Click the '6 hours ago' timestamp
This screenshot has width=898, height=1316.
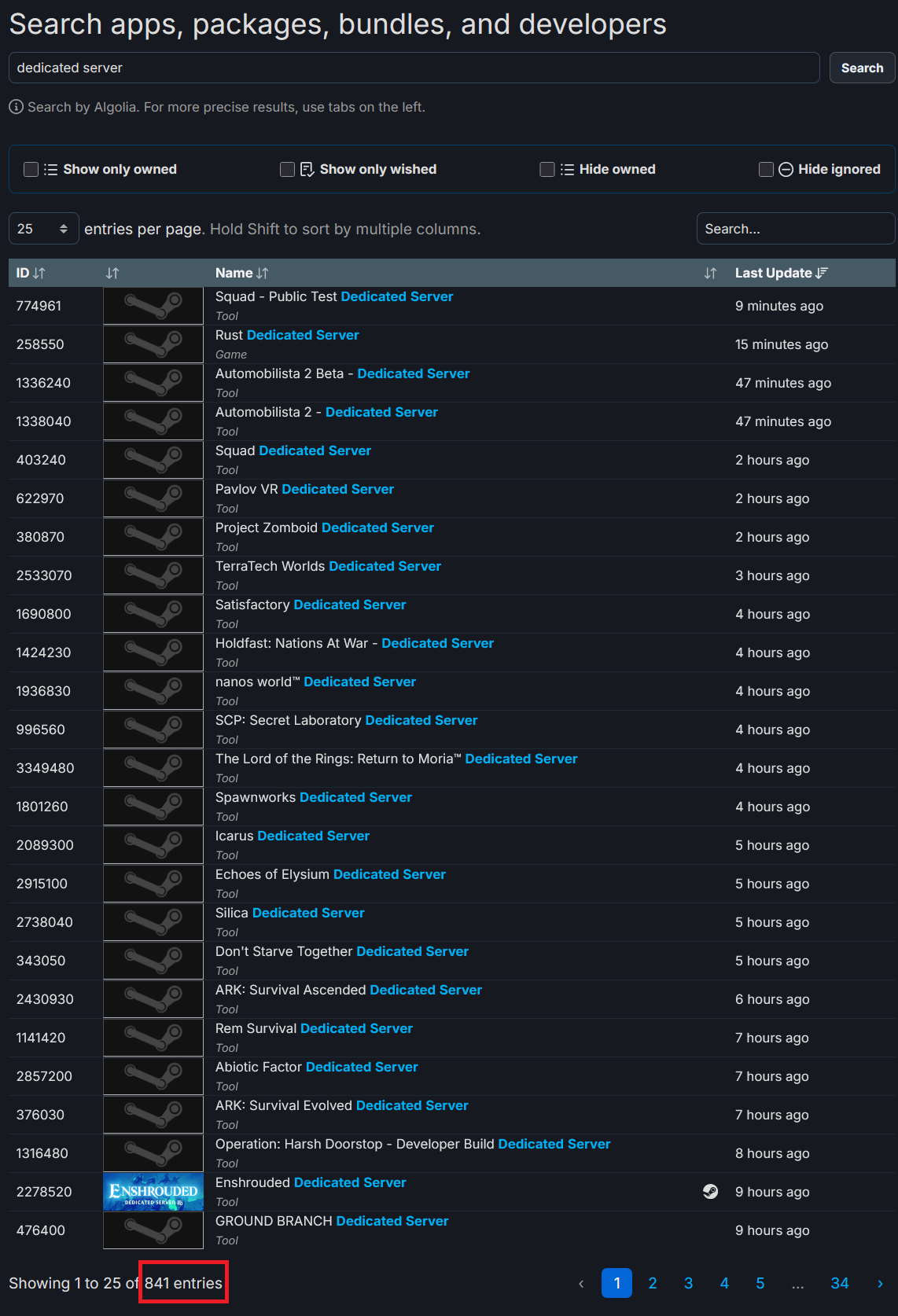pyautogui.click(x=772, y=999)
